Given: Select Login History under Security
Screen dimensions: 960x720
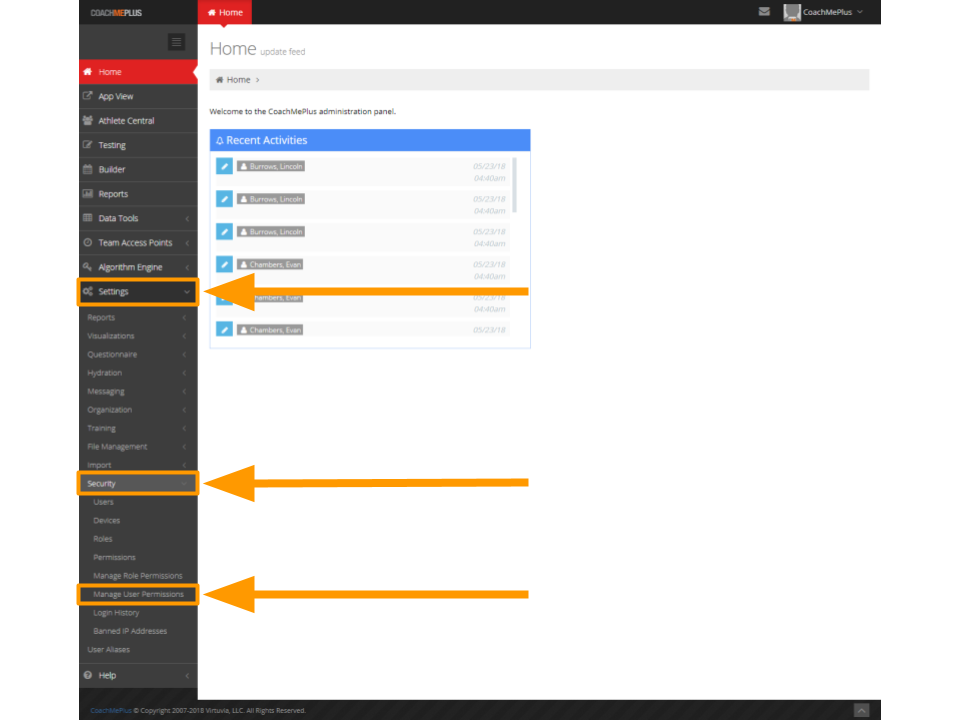Looking at the screenshot, I should (116, 613).
